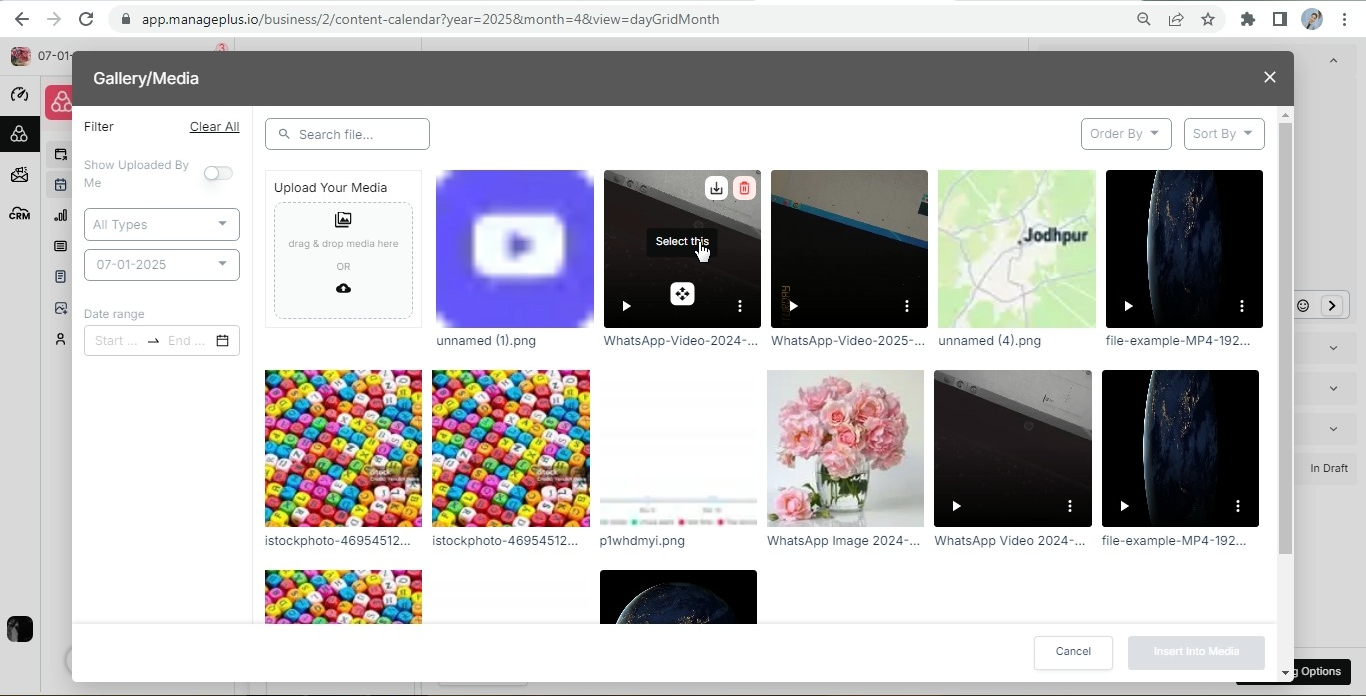Open more options for WhatsApp-Video-2025
The height and width of the screenshot is (696, 1366).
point(907,306)
